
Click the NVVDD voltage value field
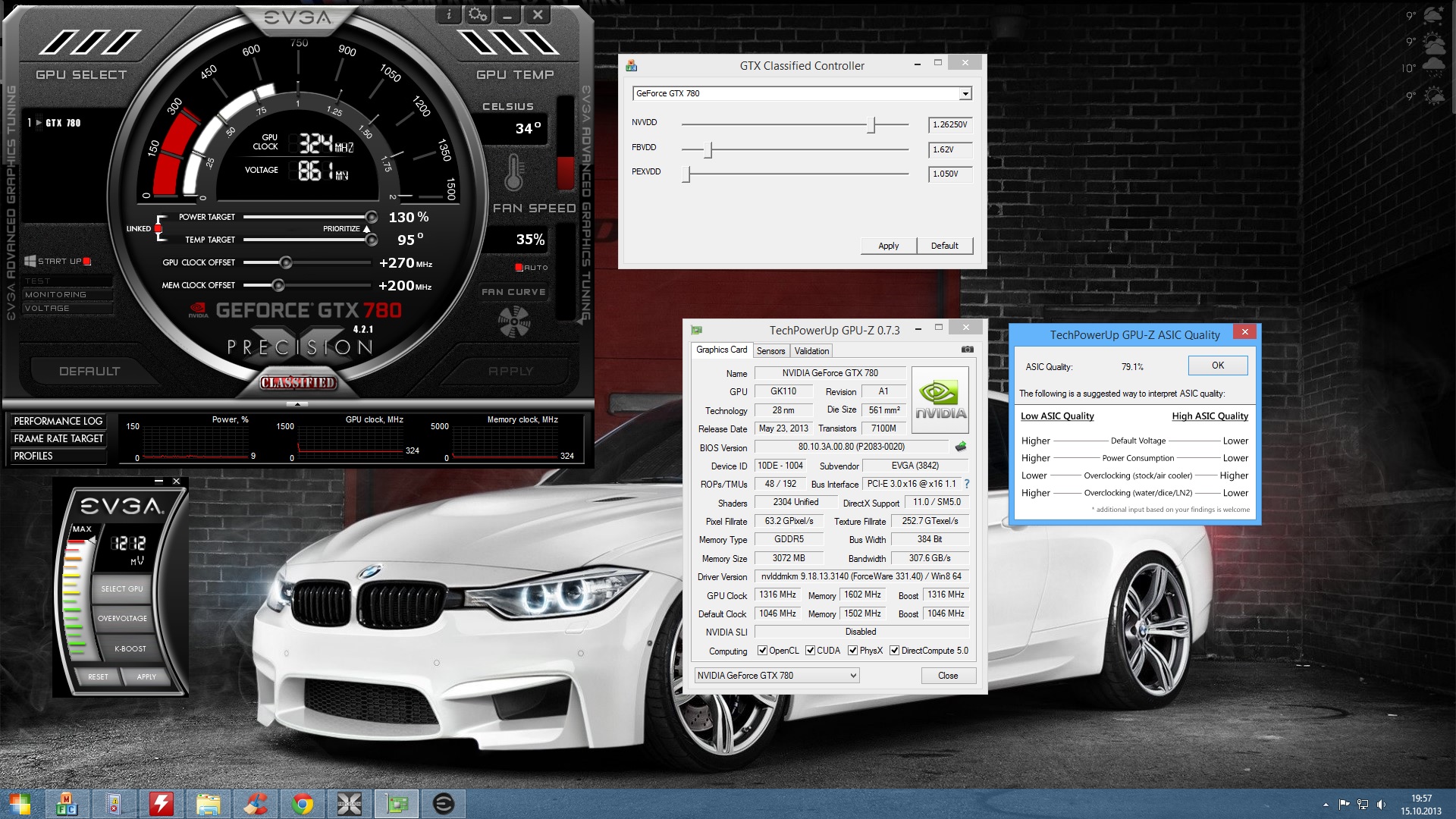tap(949, 124)
